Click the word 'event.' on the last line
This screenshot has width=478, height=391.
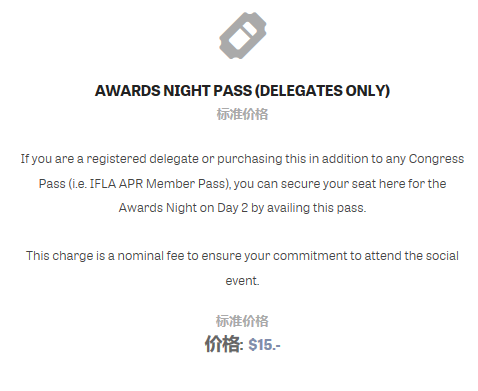coord(242,281)
